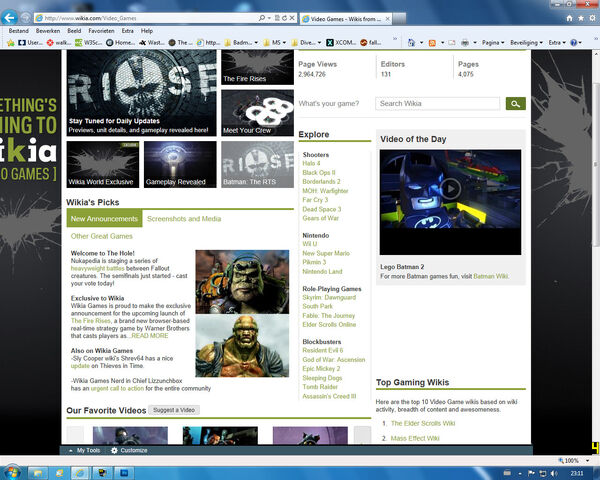
Task: Expand the Dive... favorites folder
Action: pyautogui.click(x=306, y=42)
